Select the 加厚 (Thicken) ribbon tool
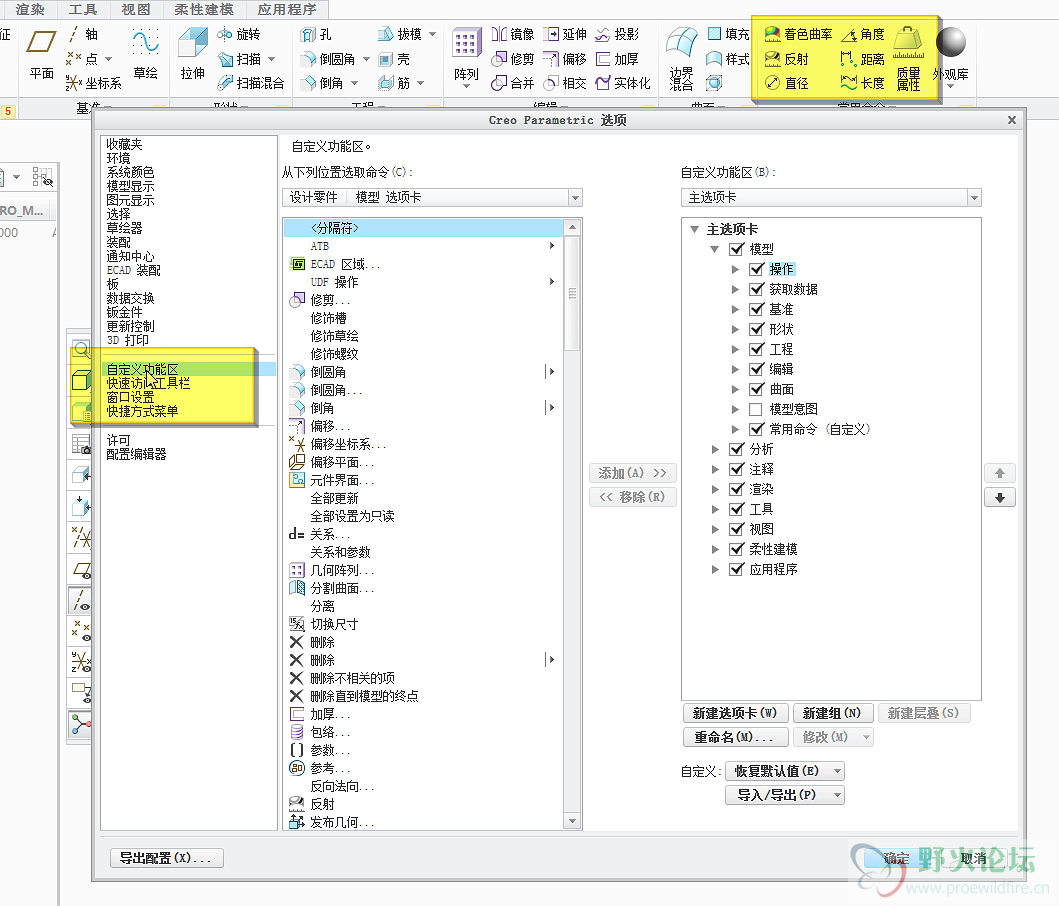This screenshot has height=906, width=1059. pyautogui.click(x=617, y=59)
